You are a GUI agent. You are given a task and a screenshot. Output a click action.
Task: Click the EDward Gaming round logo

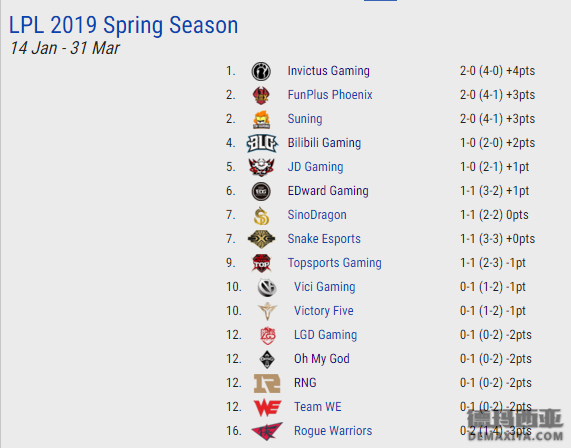(x=261, y=191)
